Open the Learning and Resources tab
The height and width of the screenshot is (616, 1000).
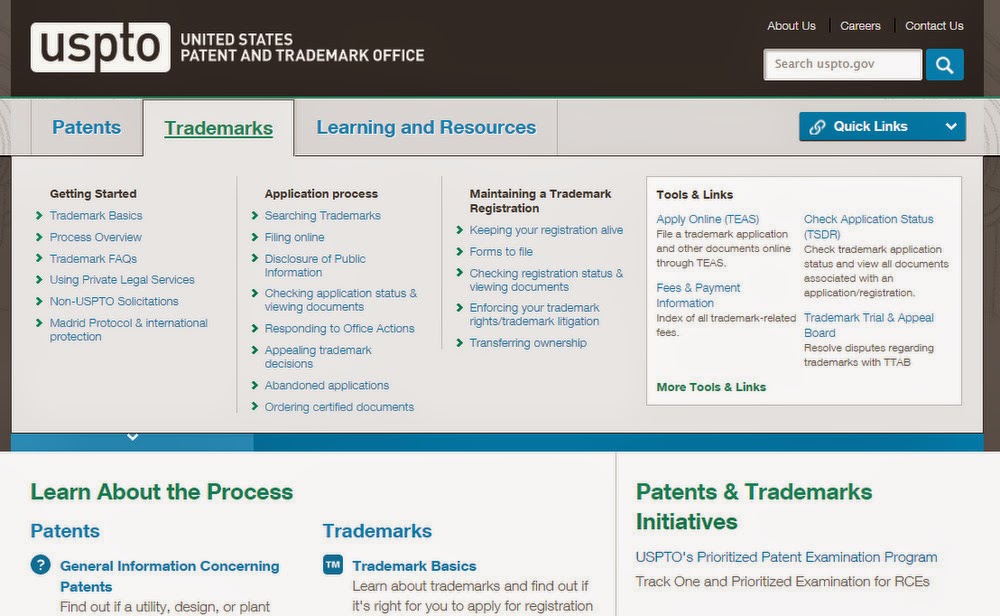426,127
